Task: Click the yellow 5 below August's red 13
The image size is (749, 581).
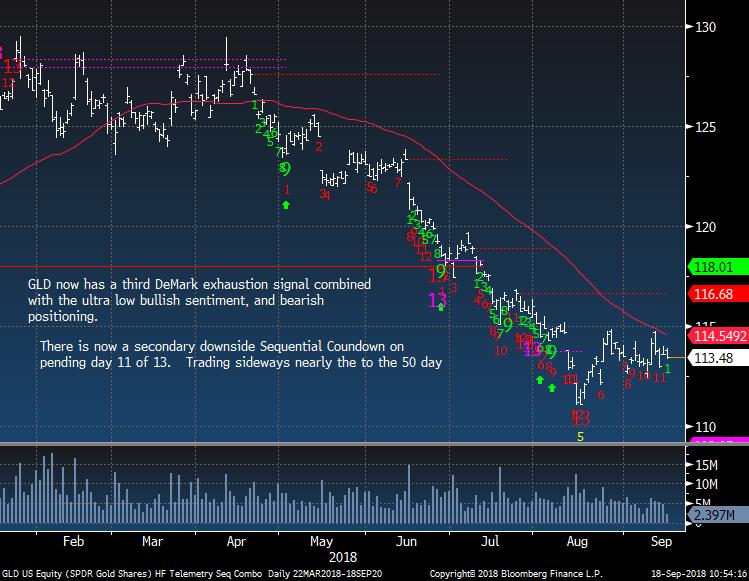Action: tap(580, 437)
